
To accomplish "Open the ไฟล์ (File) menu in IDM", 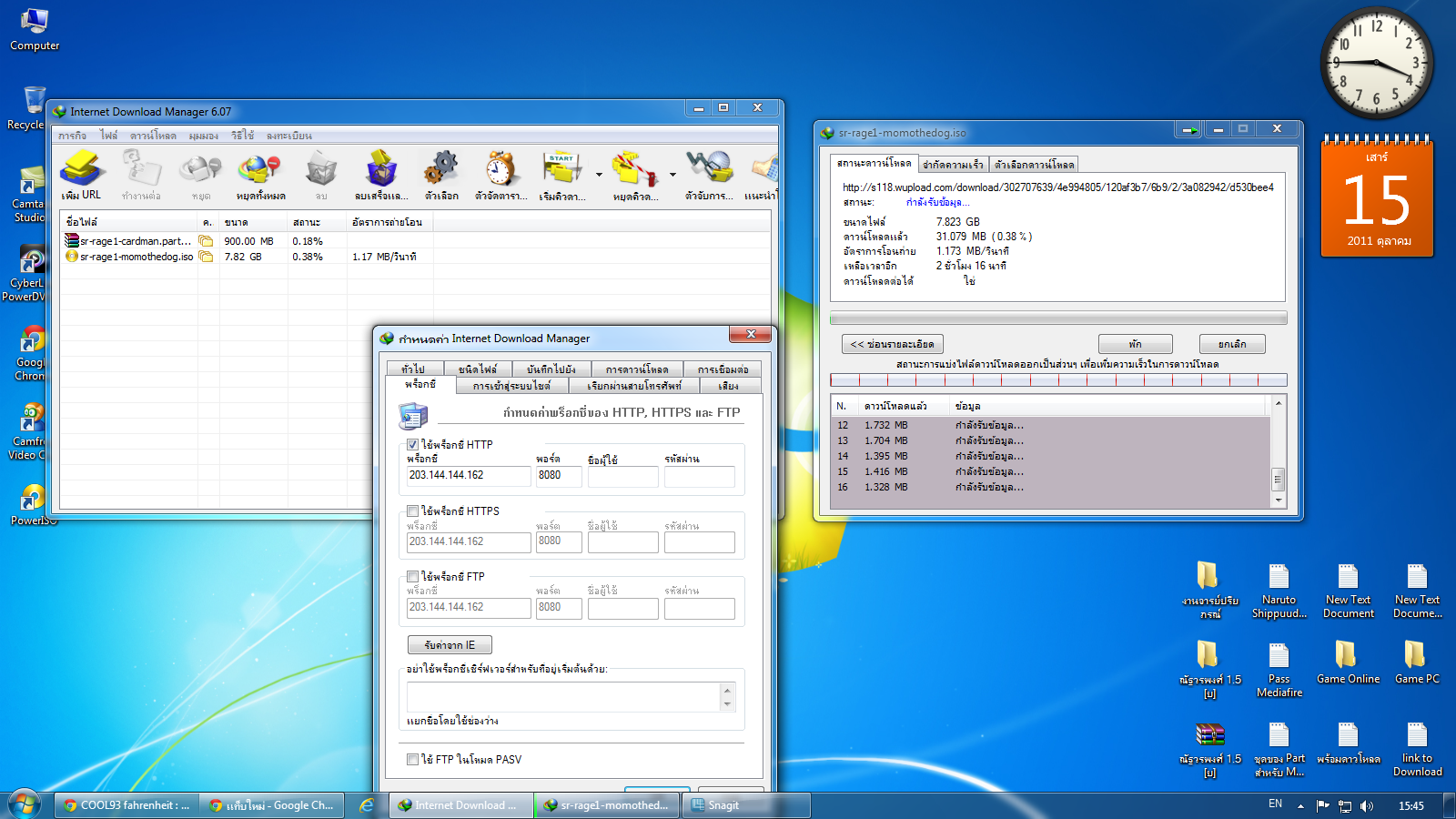I will click(109, 136).
